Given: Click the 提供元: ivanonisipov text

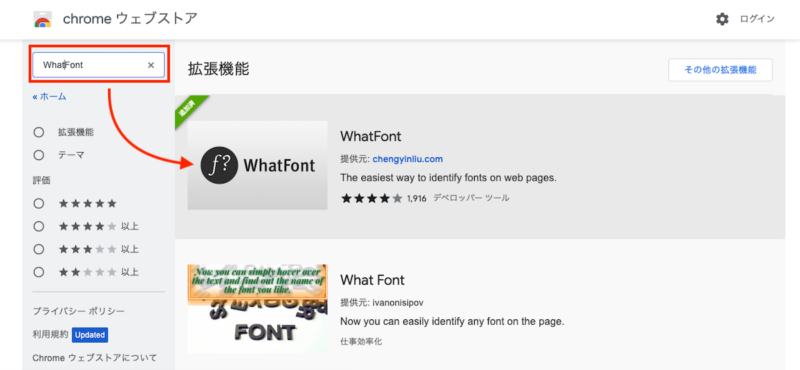Looking at the screenshot, I should [x=382, y=303].
